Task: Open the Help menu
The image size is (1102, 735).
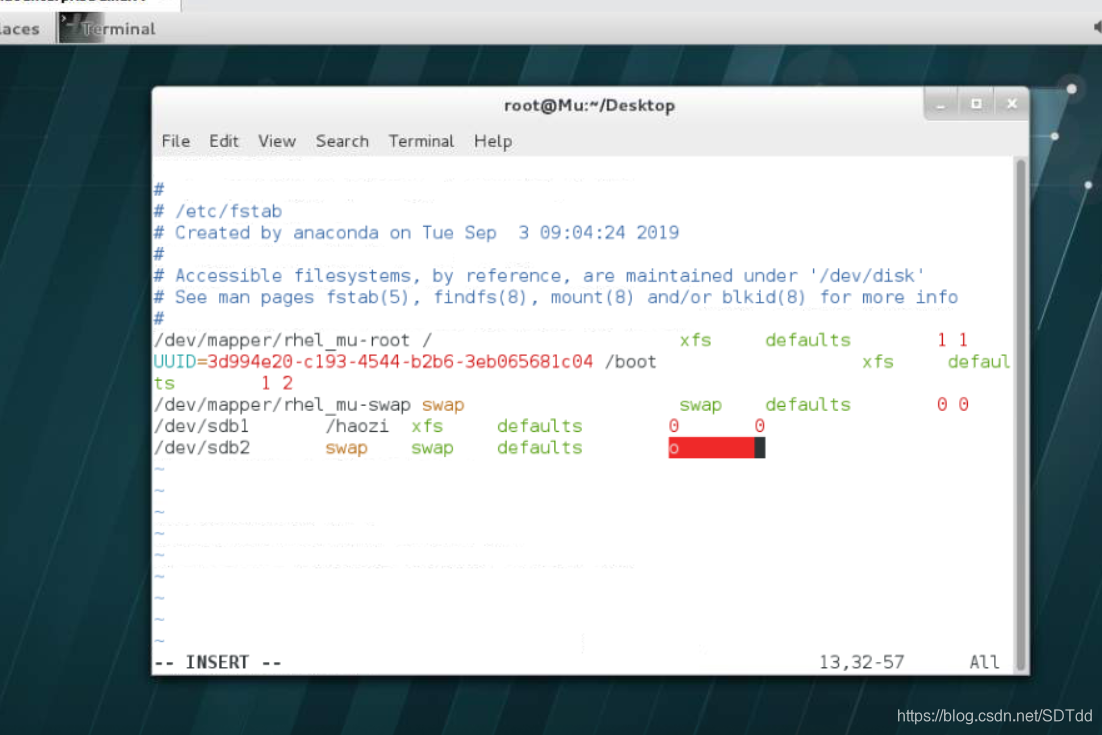Action: pos(493,141)
